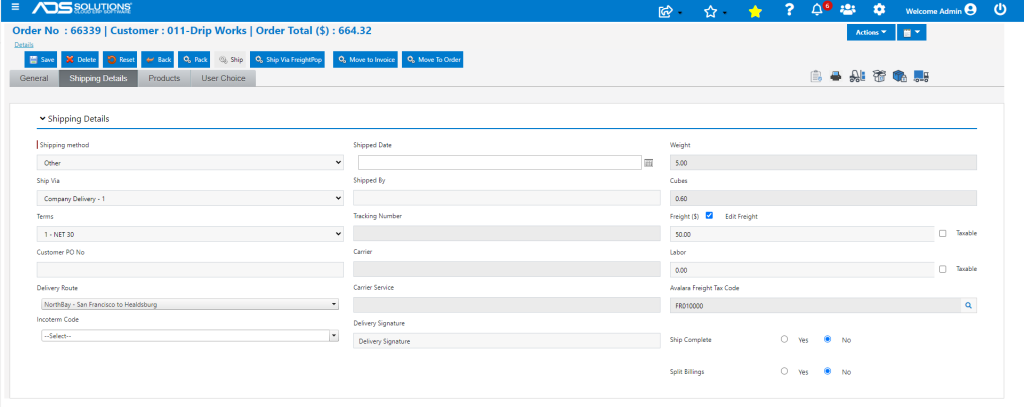Screen dimensions: 1024x407
Task: Click the Delete button
Action: 80,59
